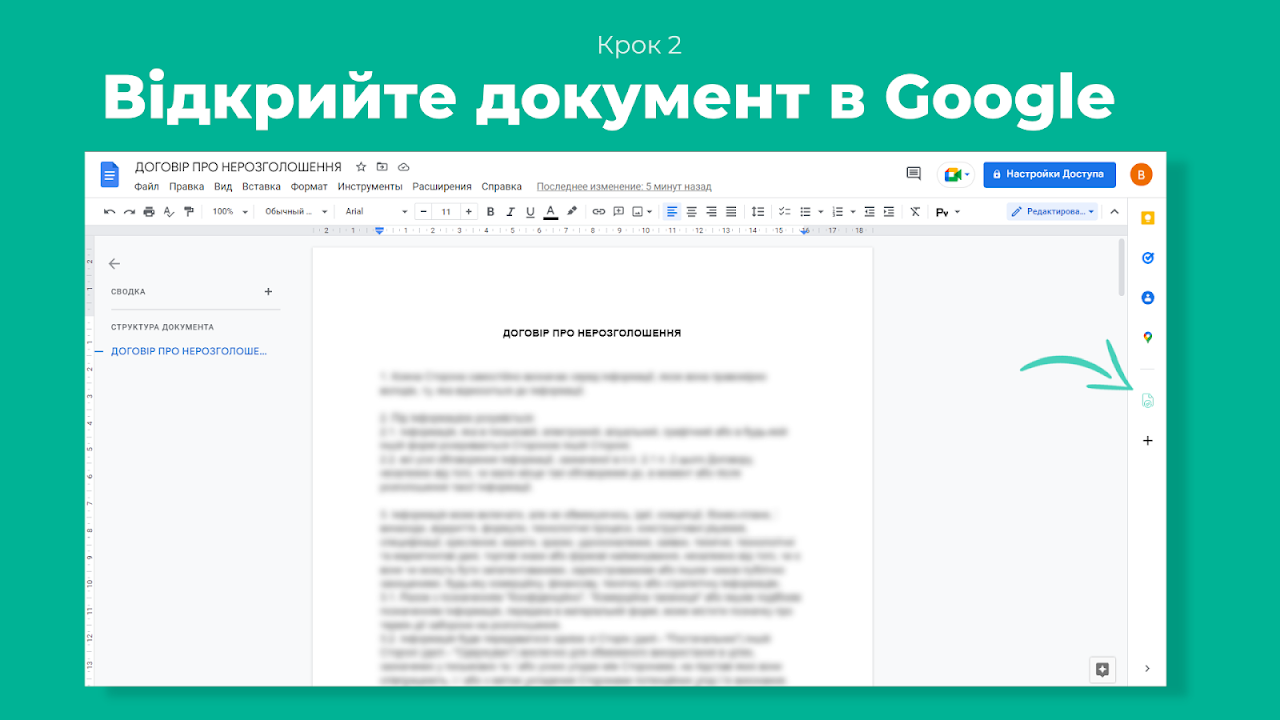Screen dimensions: 1280x720
Task: Open the Расширения menu
Action: 442,187
